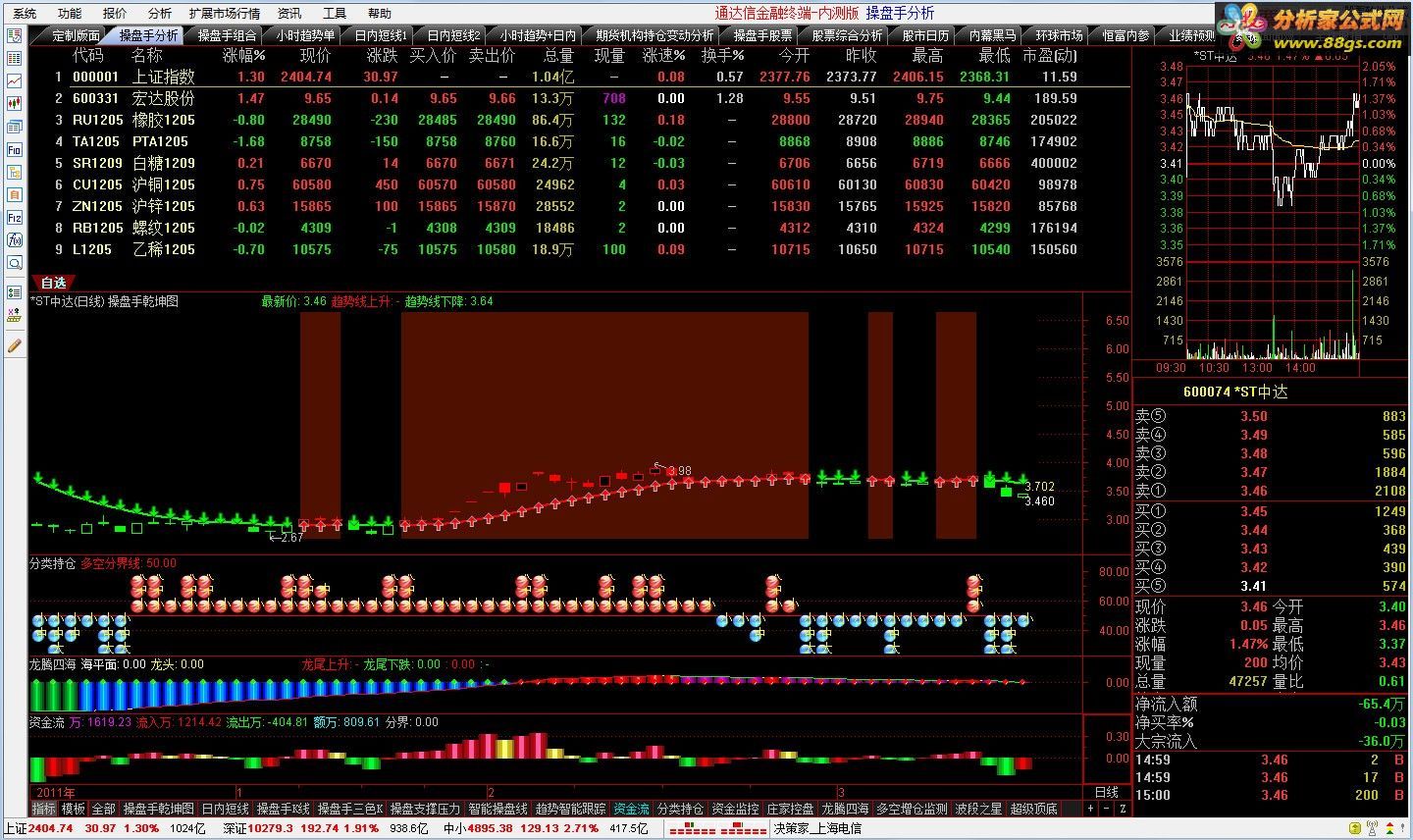Click the minus button beside indicator tabs
1413x840 pixels.
[1106, 809]
